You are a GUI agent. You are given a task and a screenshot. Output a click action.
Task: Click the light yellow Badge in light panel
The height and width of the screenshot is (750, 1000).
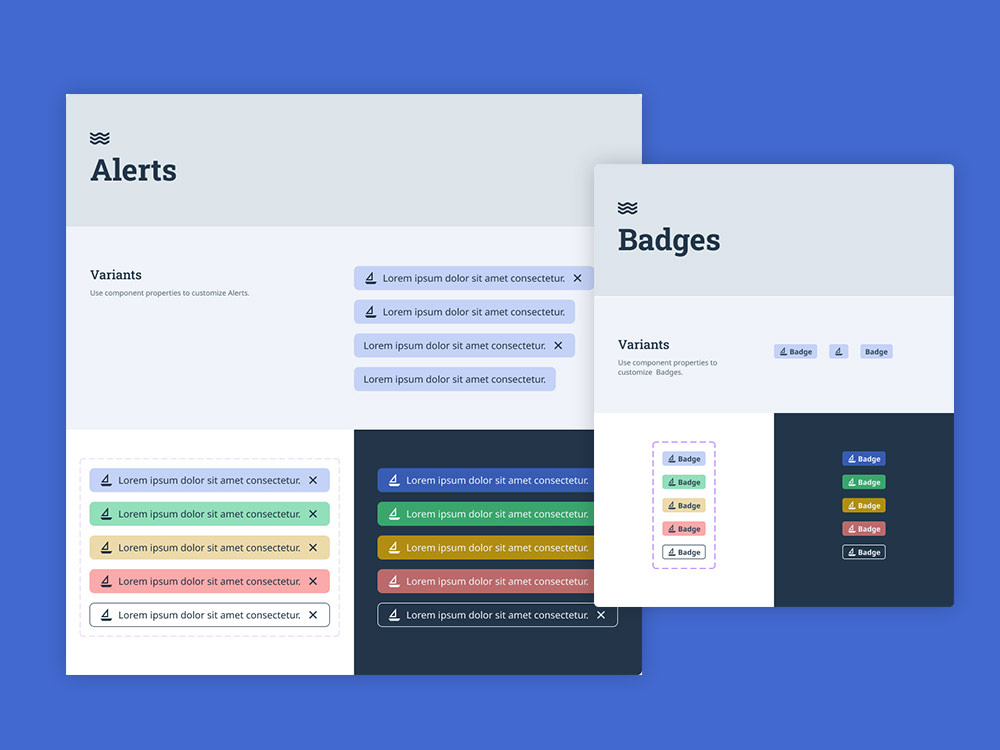coord(684,506)
